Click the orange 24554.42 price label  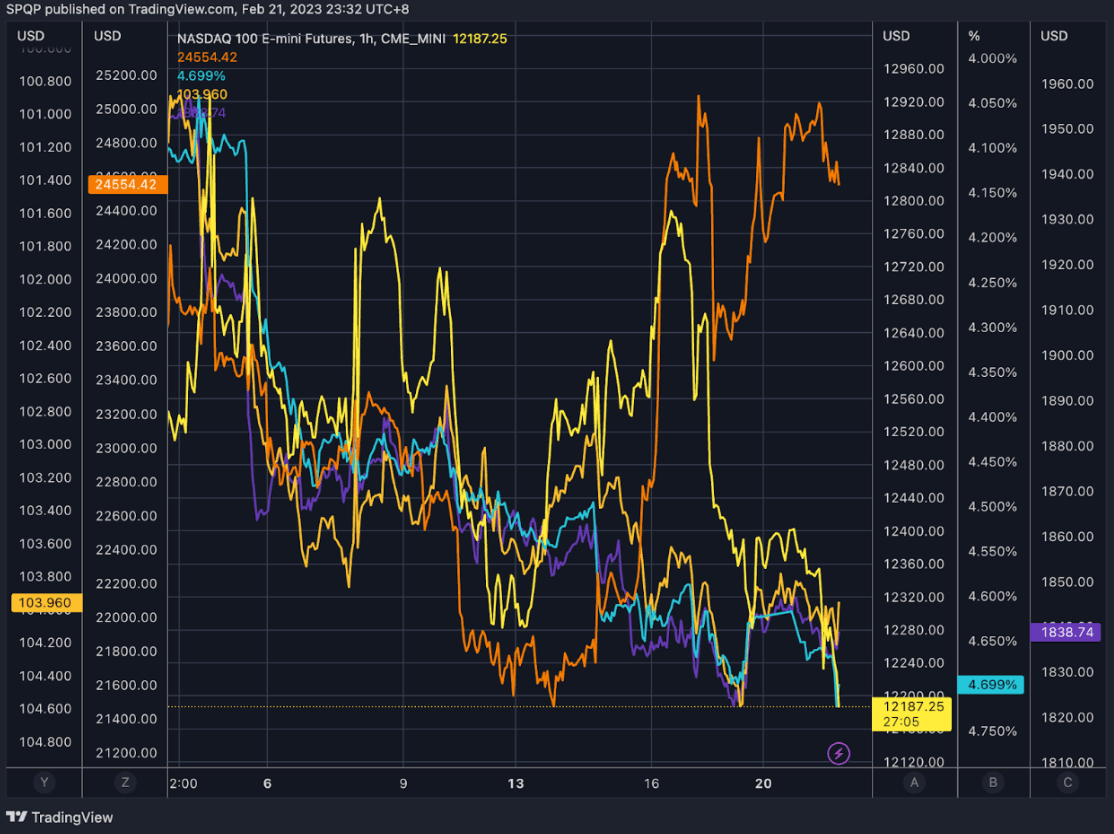click(x=127, y=184)
